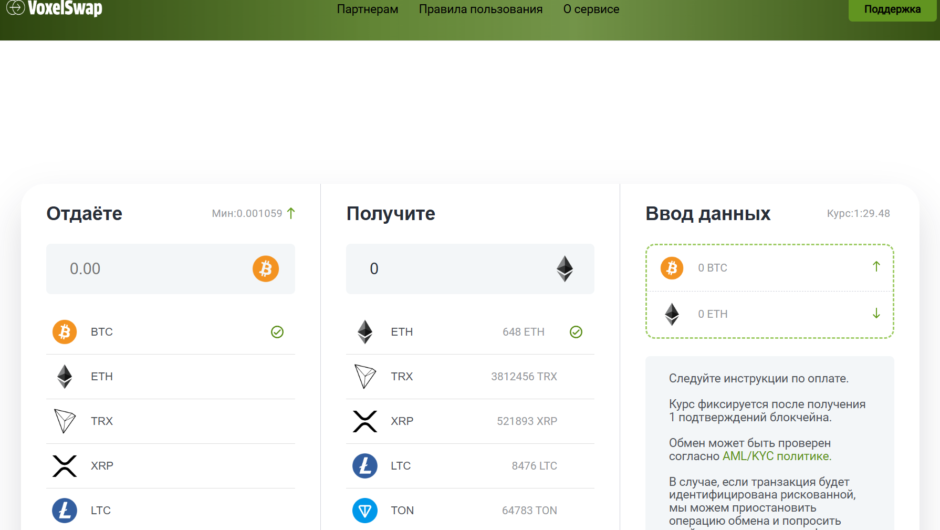Toggle the ETH selected checkmark in Получите
Viewport: 940px width, 530px height.
pyautogui.click(x=576, y=332)
